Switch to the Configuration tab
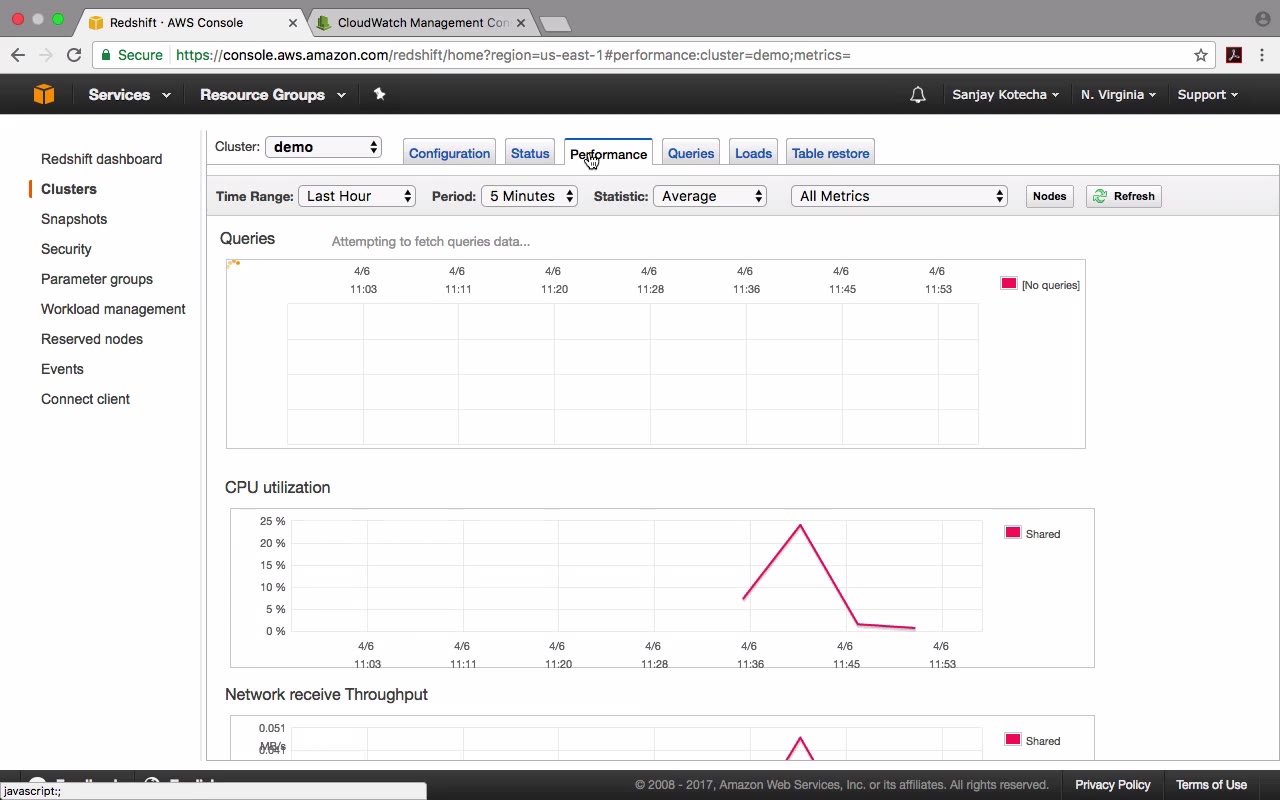The height and width of the screenshot is (800, 1280). (449, 153)
